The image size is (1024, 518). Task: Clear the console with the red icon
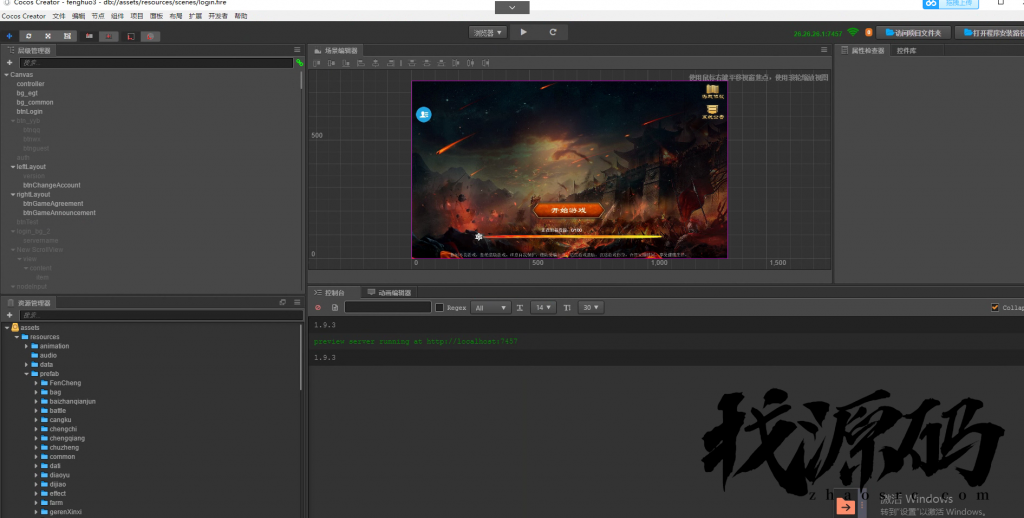click(x=318, y=308)
